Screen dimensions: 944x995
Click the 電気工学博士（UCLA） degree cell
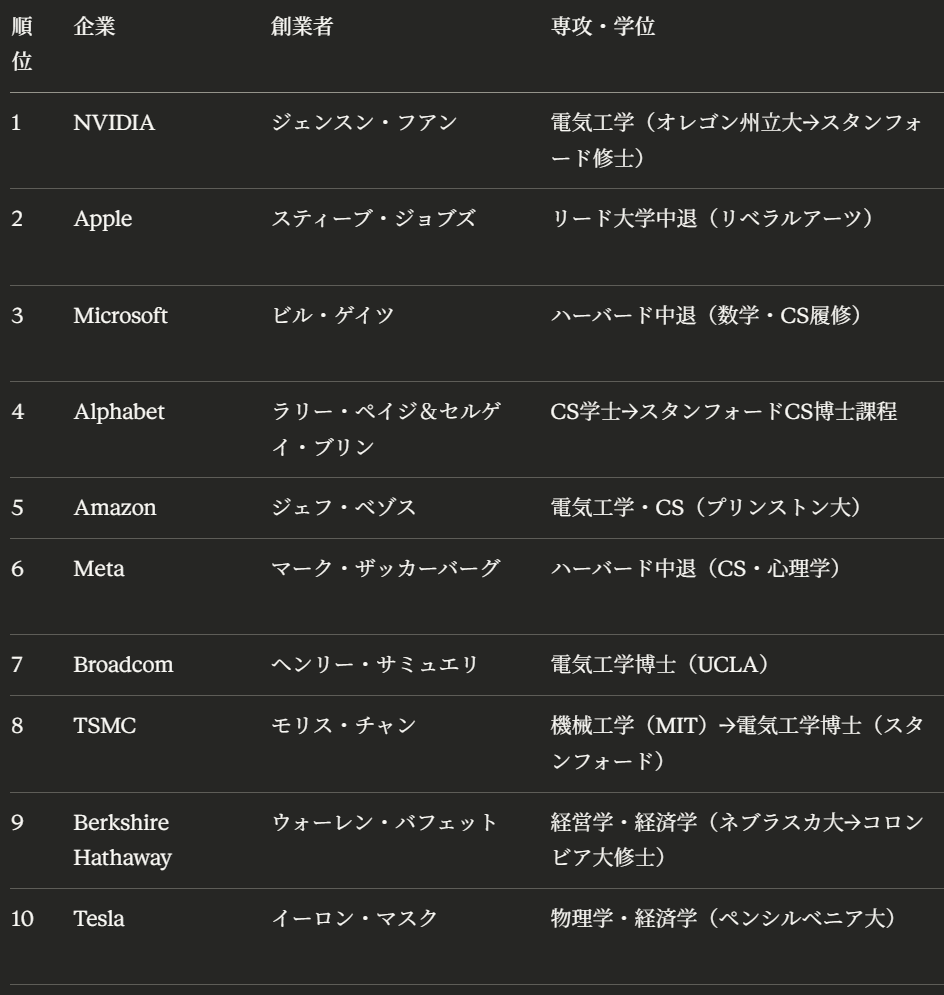[x=659, y=665]
